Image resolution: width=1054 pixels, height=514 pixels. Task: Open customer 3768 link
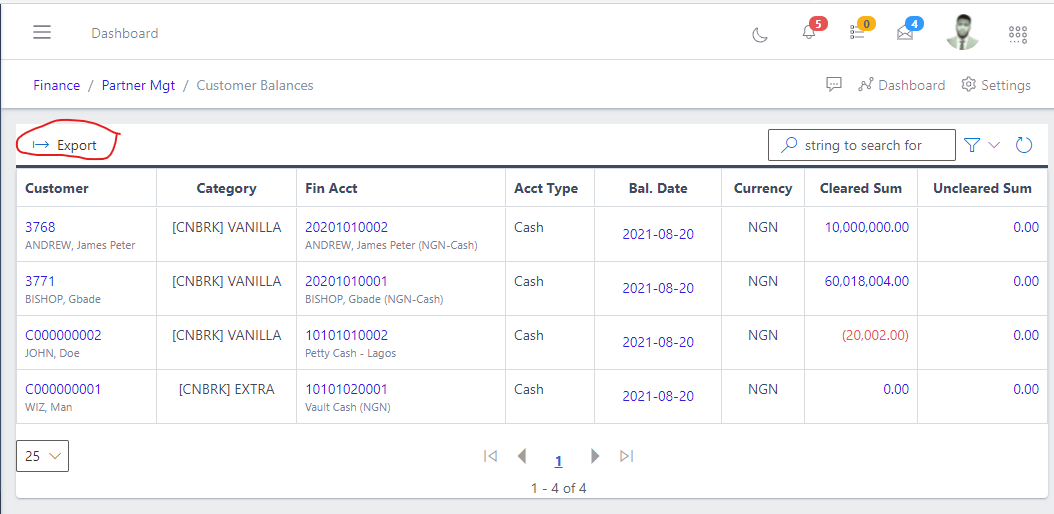tap(40, 227)
